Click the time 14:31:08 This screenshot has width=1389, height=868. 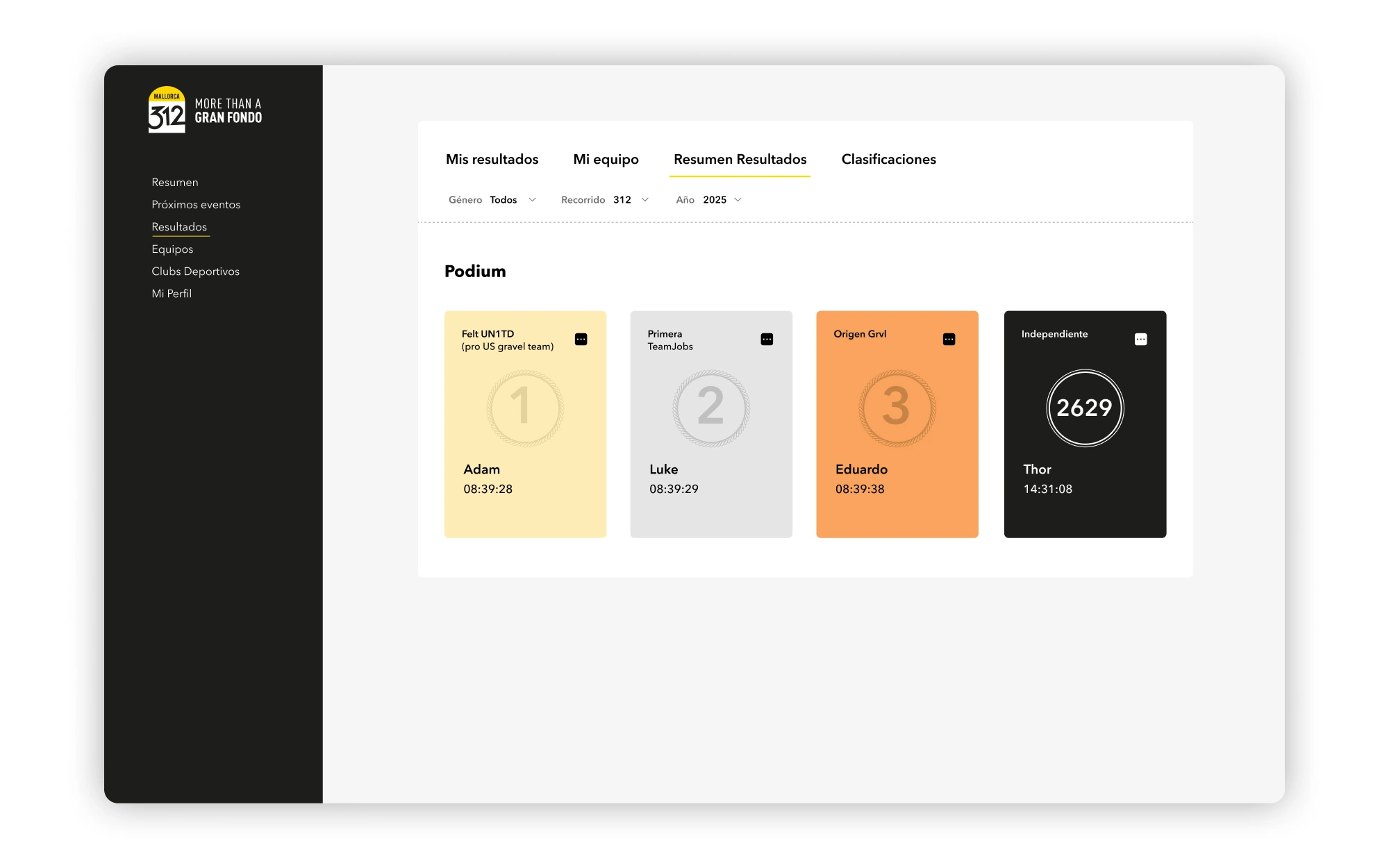tap(1048, 489)
